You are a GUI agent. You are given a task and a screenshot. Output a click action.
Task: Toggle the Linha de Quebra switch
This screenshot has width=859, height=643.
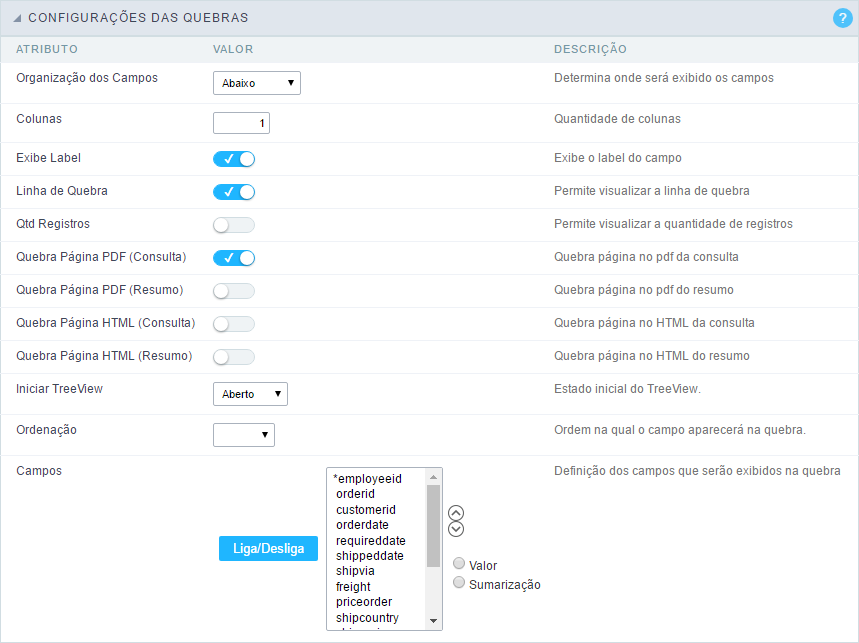pos(234,192)
